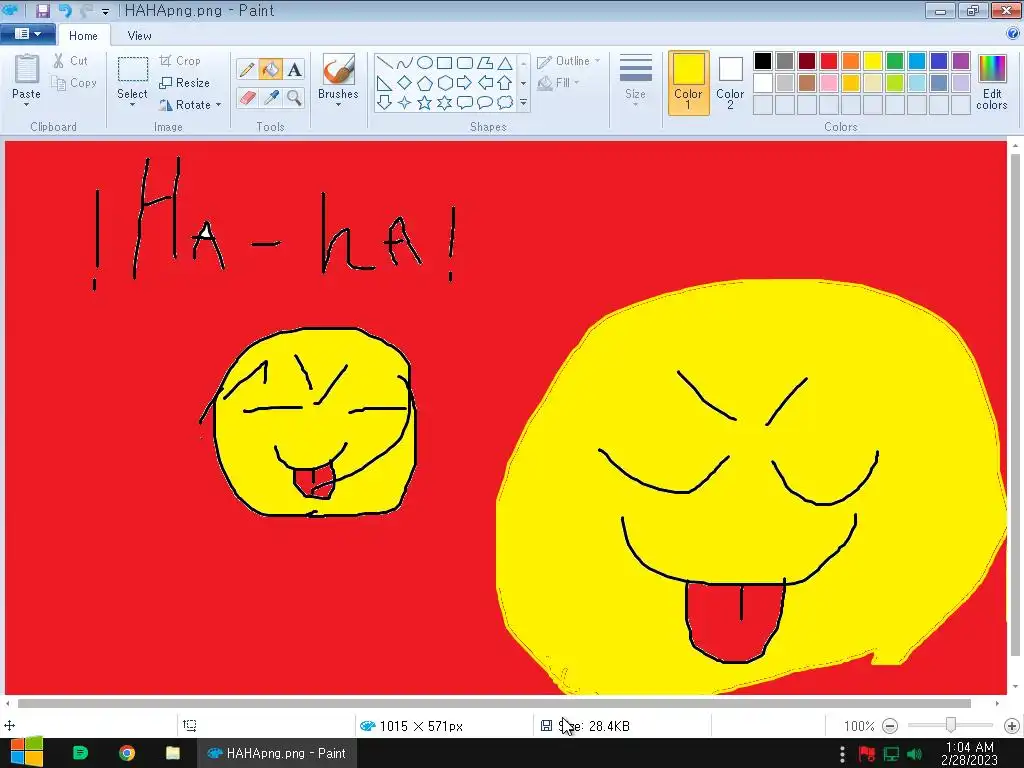
Task: Select the Color picker eyedropper tool
Action: (x=270, y=97)
